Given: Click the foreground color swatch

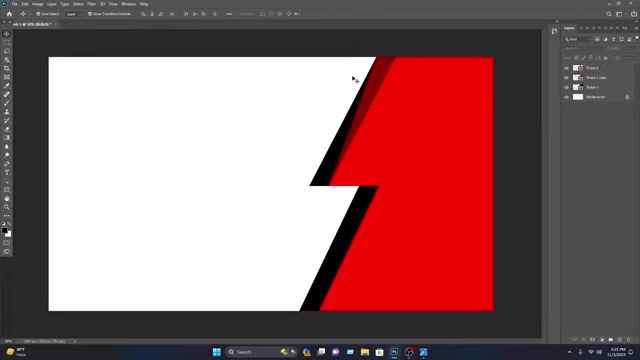Looking at the screenshot, I should click(x=4, y=231).
